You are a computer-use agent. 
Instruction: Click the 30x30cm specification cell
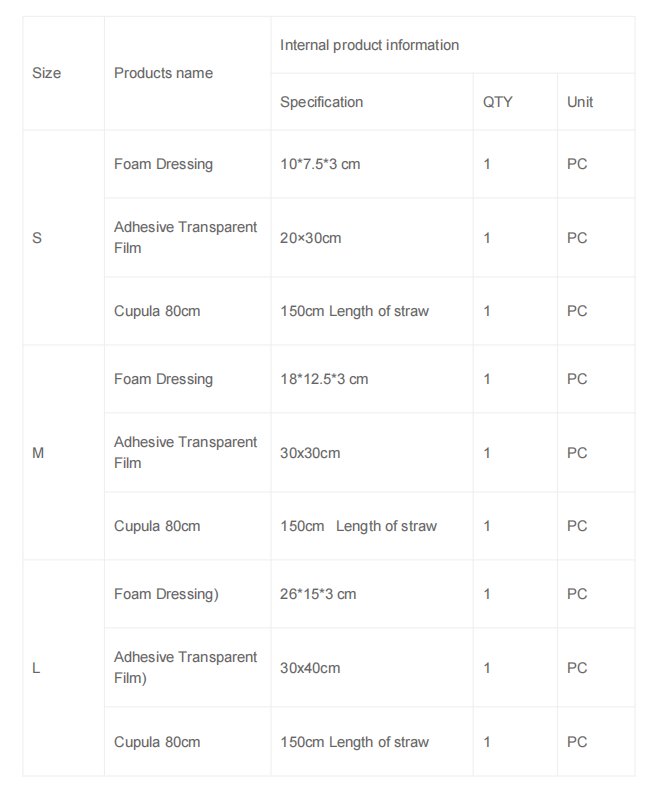coord(310,453)
